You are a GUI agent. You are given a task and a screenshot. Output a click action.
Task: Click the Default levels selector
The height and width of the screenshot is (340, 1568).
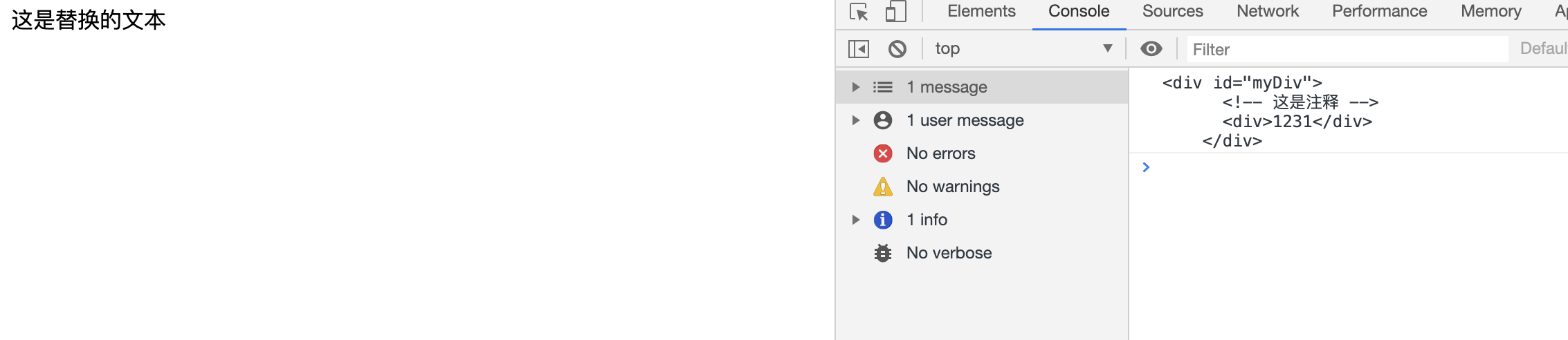(1544, 48)
